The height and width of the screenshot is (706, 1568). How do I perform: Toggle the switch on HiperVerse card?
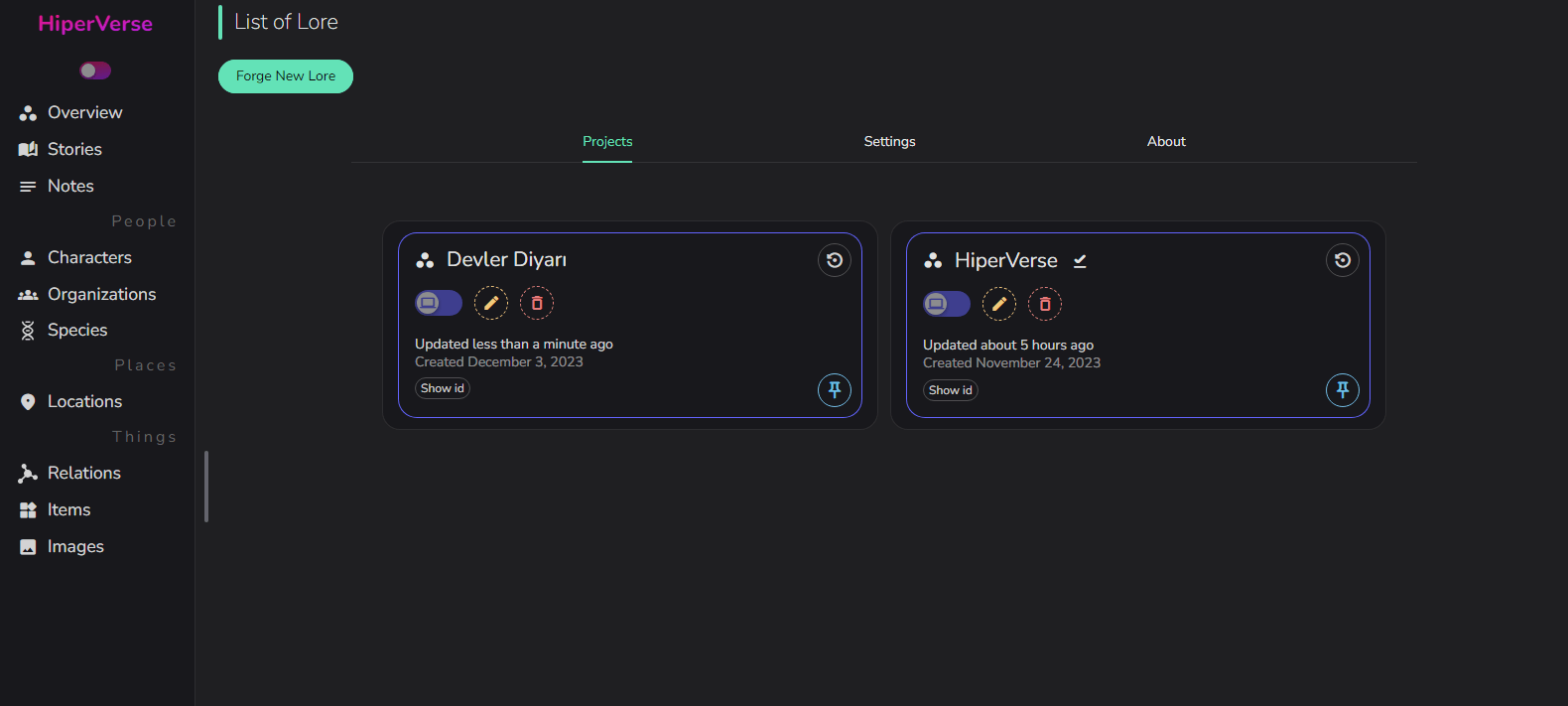[x=947, y=304]
